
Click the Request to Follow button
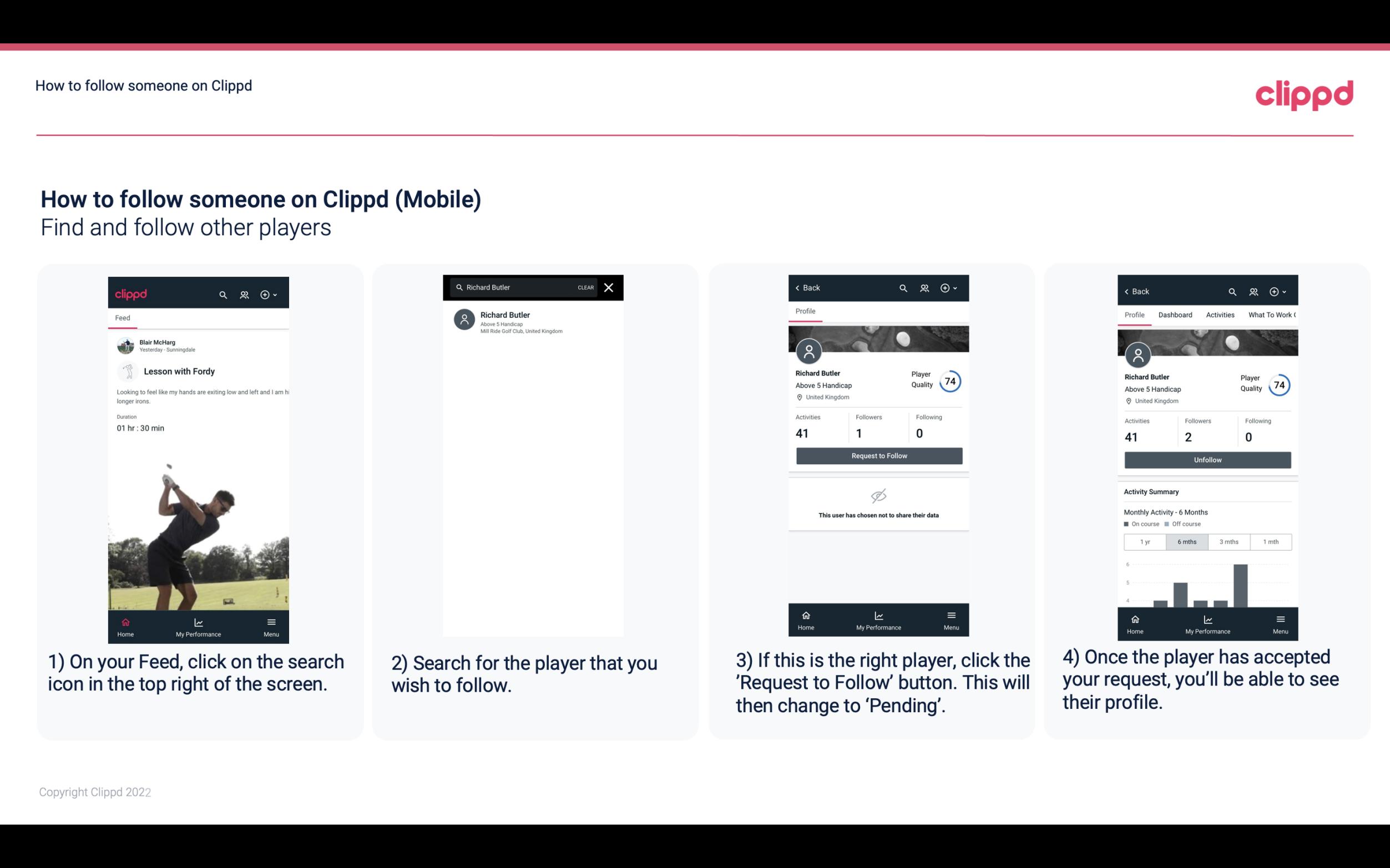tap(878, 456)
